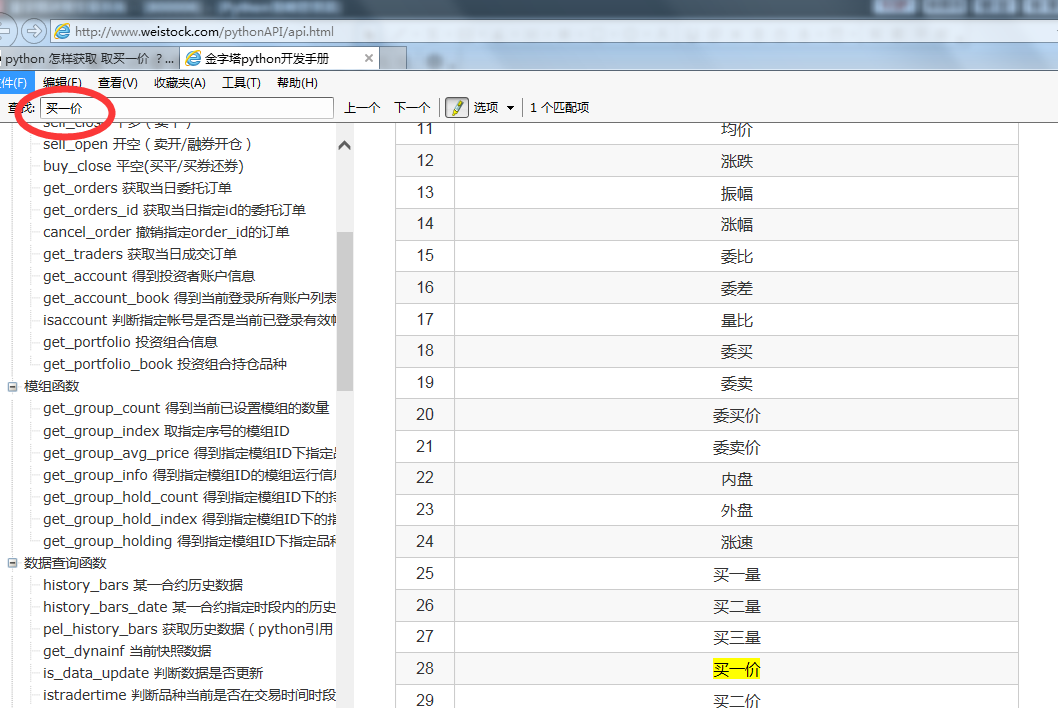Open buy_close 平空 link in sidebar
1058x708 pixels.
pos(143,166)
